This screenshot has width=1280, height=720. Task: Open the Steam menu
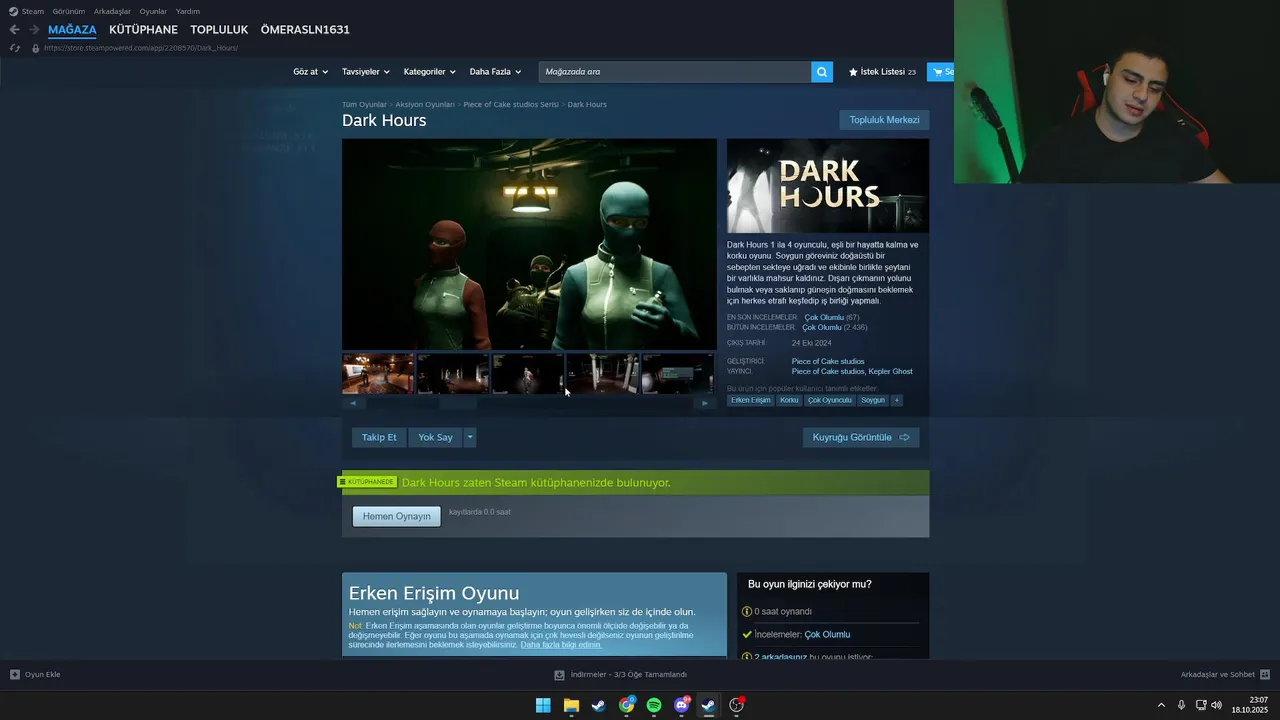[33, 11]
